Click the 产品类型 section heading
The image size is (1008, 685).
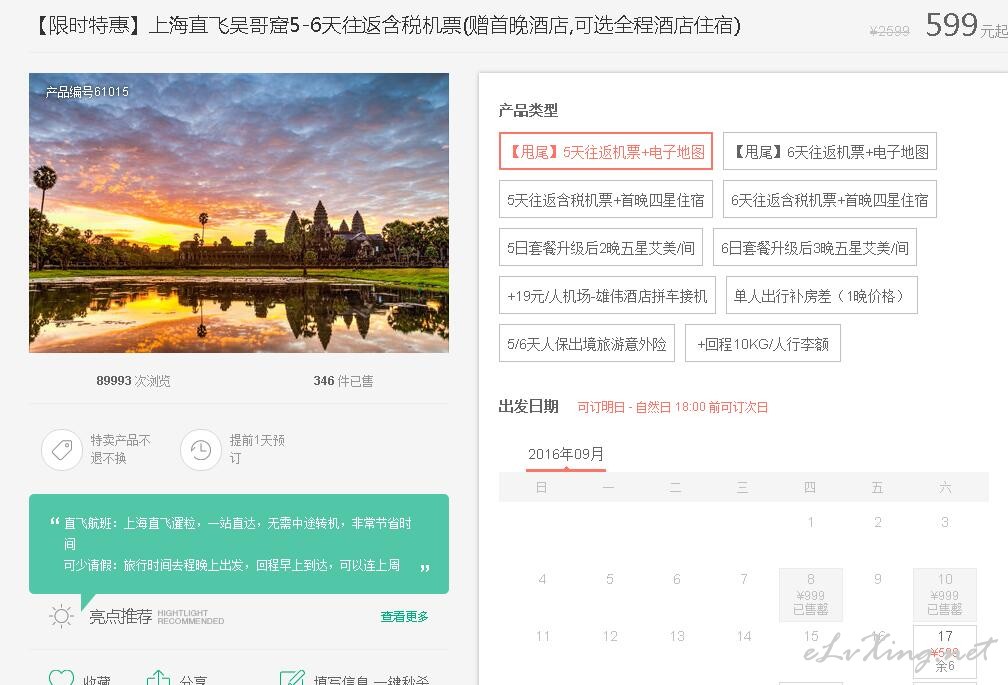click(528, 111)
